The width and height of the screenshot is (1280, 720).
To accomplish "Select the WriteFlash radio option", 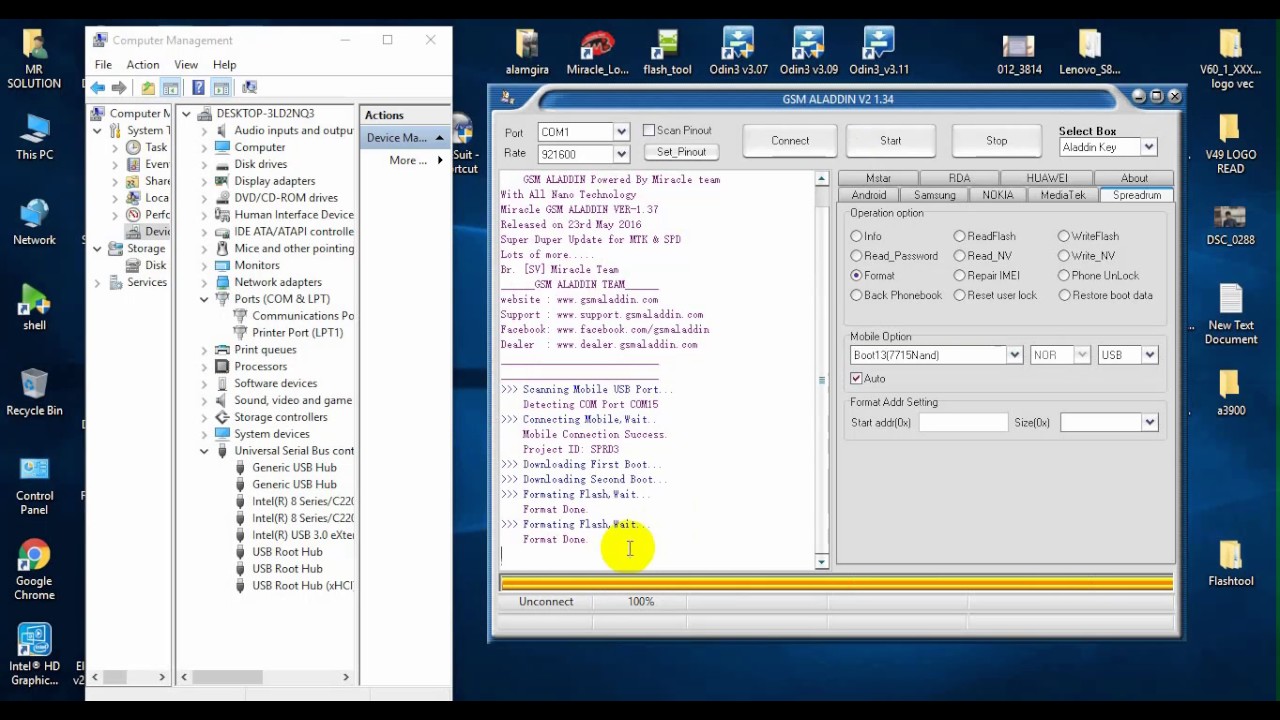I will tap(1064, 236).
